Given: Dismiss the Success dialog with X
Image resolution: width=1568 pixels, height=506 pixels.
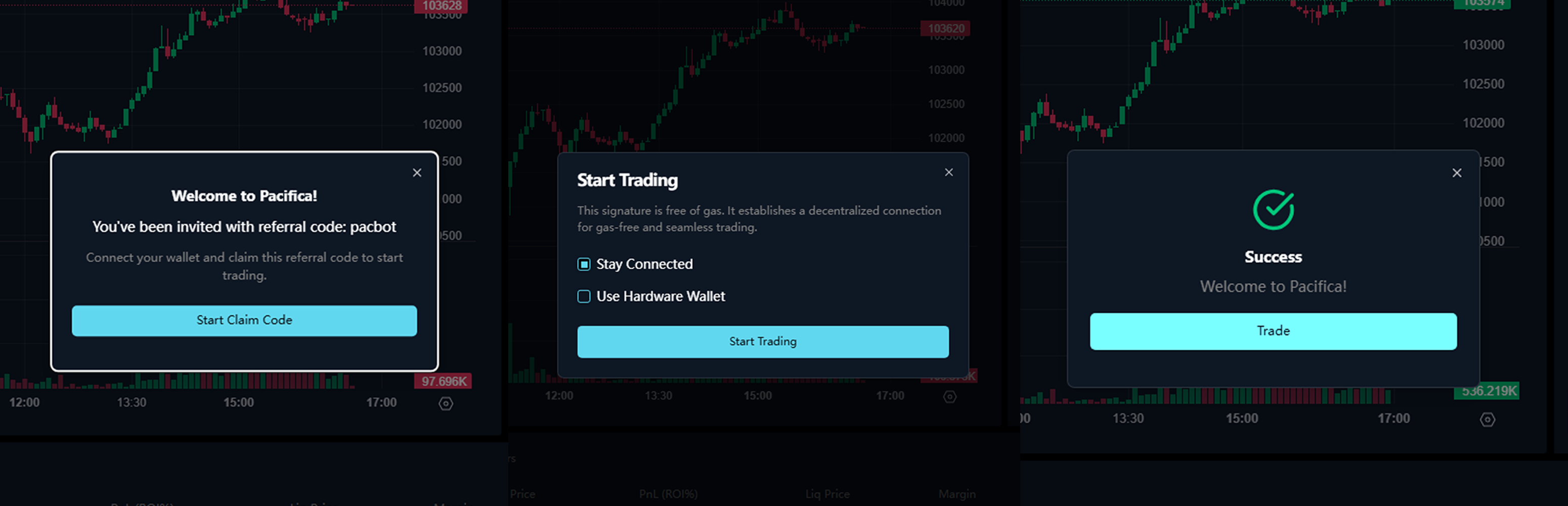Looking at the screenshot, I should (x=1457, y=173).
